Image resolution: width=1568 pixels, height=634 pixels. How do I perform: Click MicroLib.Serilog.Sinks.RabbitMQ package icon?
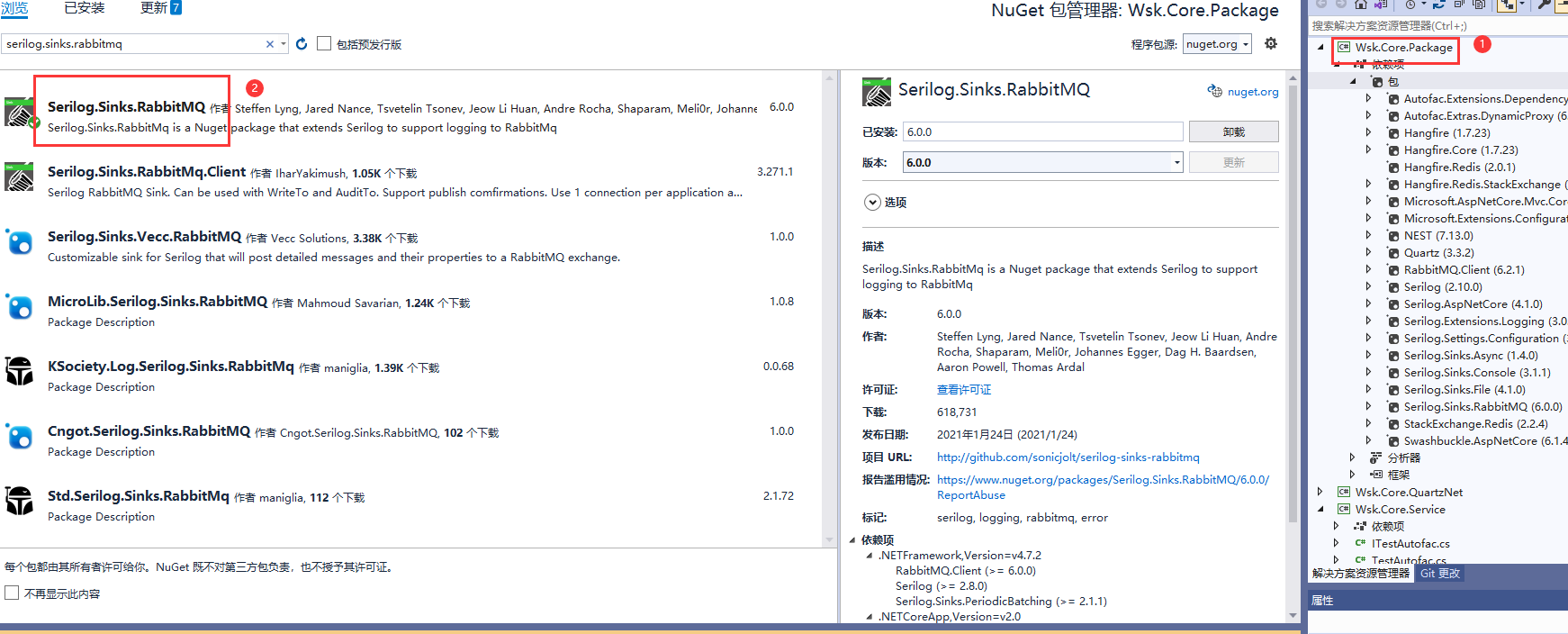coord(19,306)
